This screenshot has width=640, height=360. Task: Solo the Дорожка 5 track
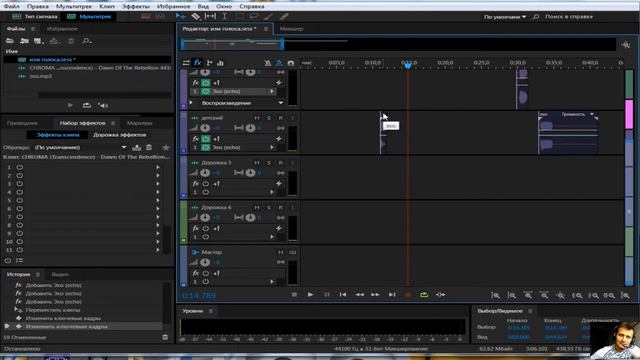(x=269, y=162)
